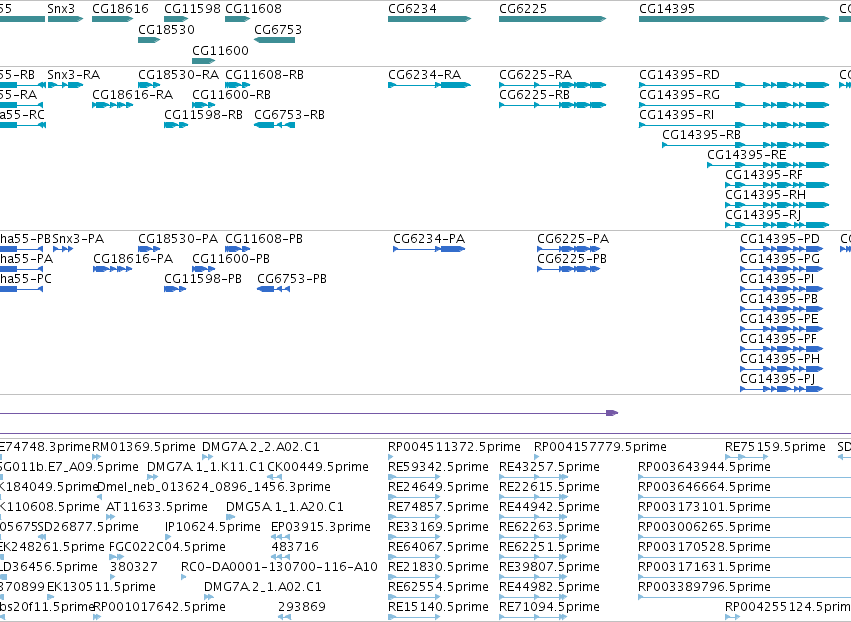
Task: Select protein CG11600-PB
Action: click(204, 269)
